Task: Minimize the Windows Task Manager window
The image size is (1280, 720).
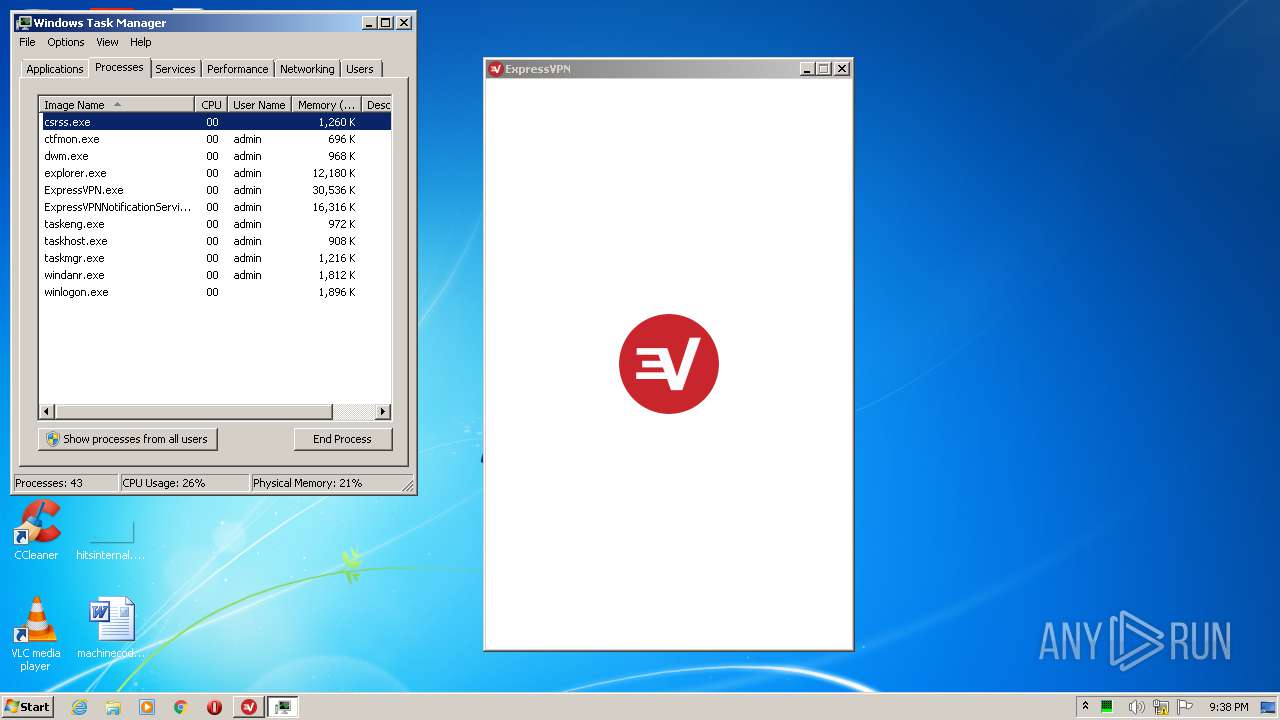Action: (x=370, y=22)
